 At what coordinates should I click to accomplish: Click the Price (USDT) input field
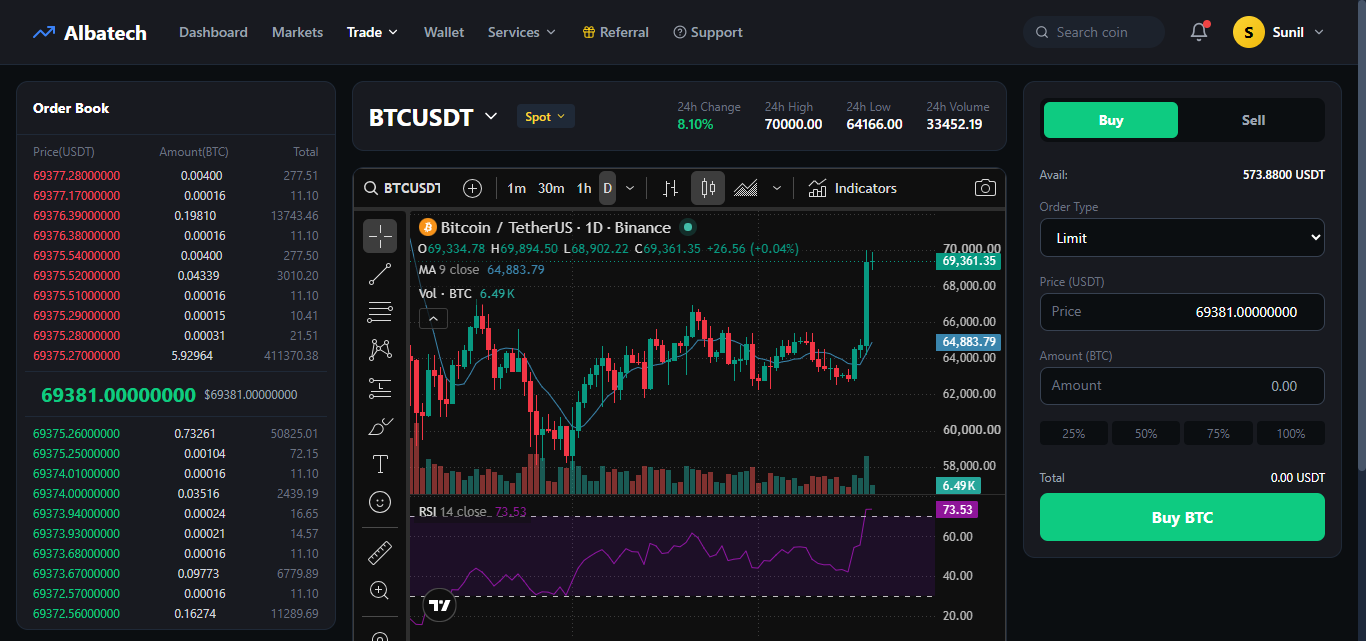1182,312
